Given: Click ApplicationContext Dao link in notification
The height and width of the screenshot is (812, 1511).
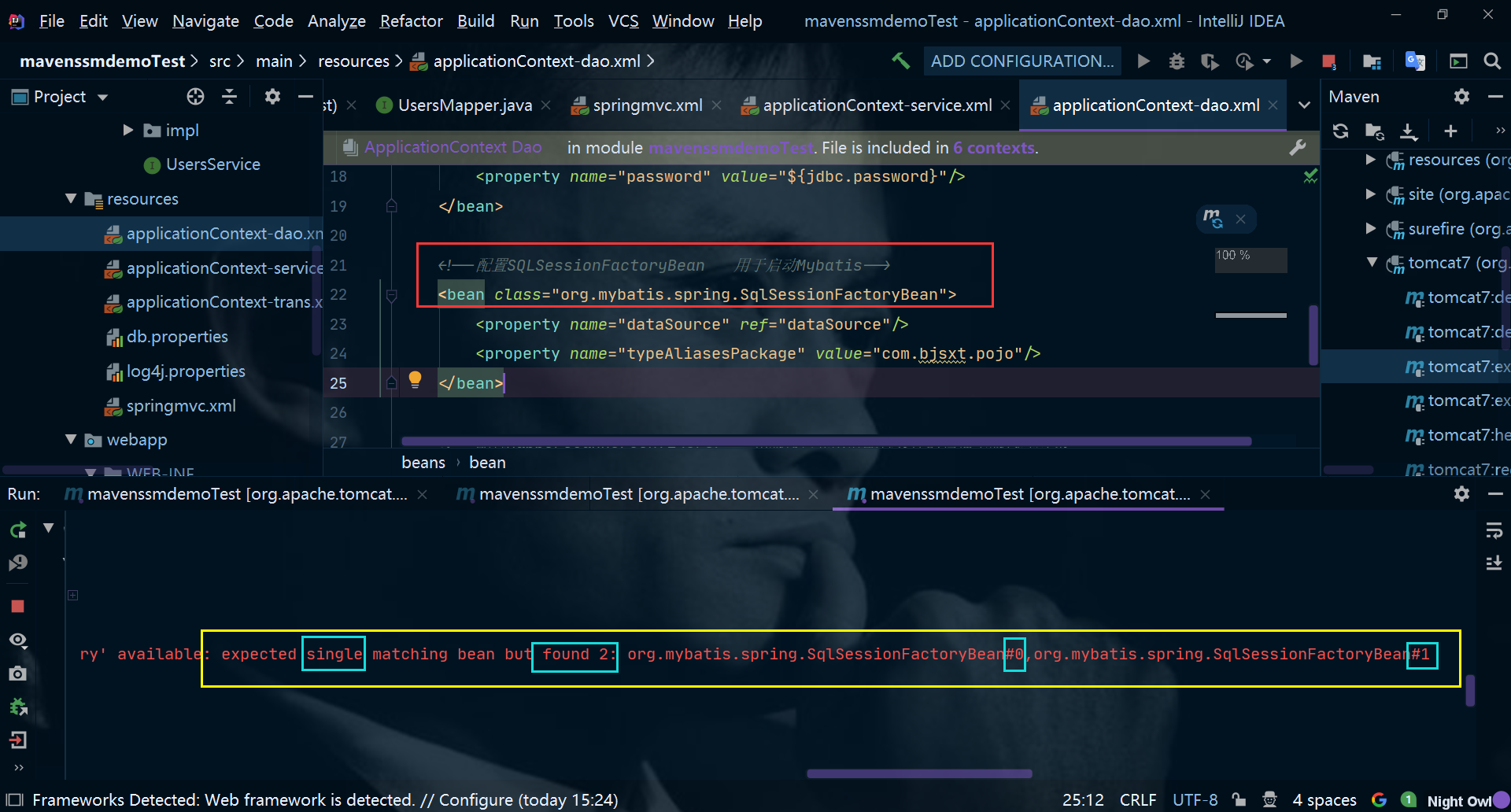Looking at the screenshot, I should pyautogui.click(x=453, y=147).
